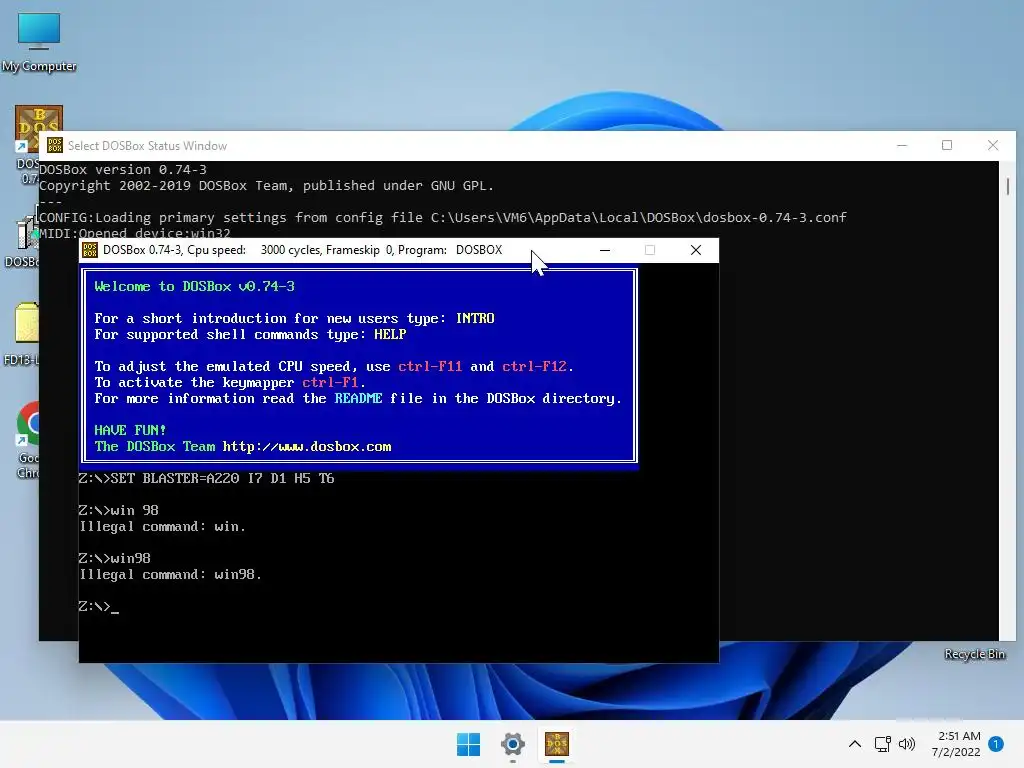Viewport: 1024px width, 768px height.
Task: Click the red ctrl-F1 keymapper text
Action: point(330,383)
